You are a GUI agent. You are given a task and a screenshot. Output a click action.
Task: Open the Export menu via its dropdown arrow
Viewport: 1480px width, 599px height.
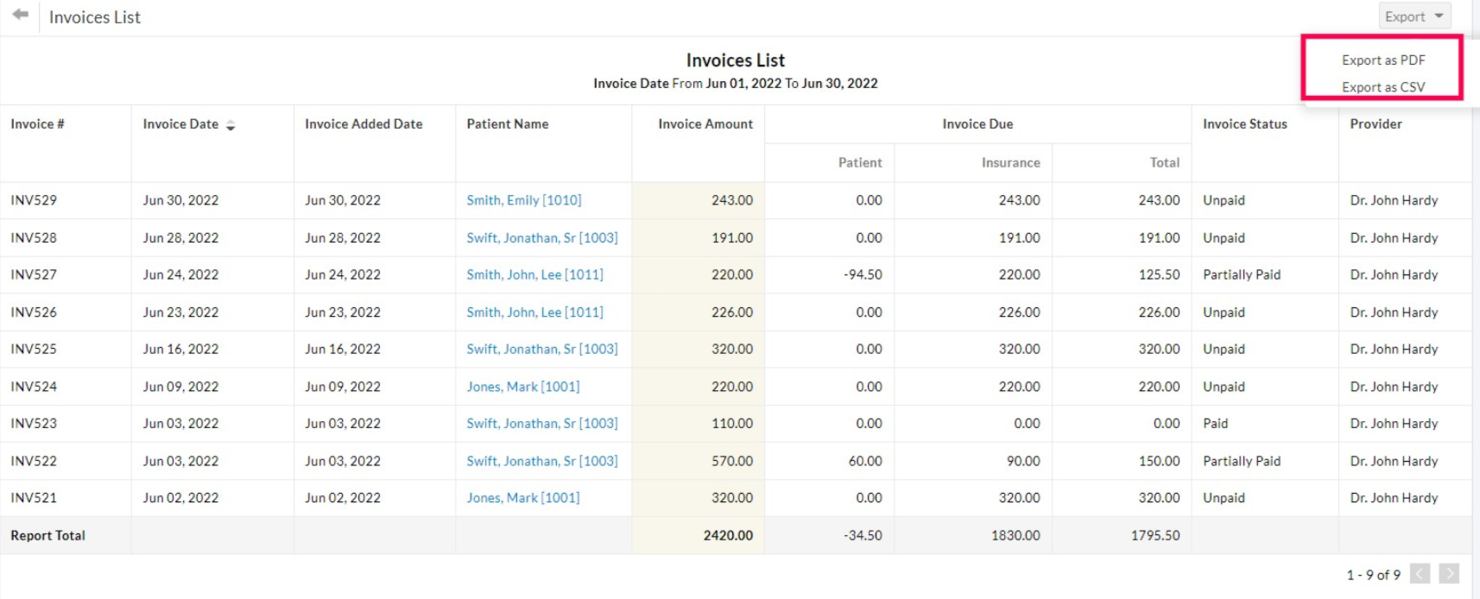click(1438, 15)
